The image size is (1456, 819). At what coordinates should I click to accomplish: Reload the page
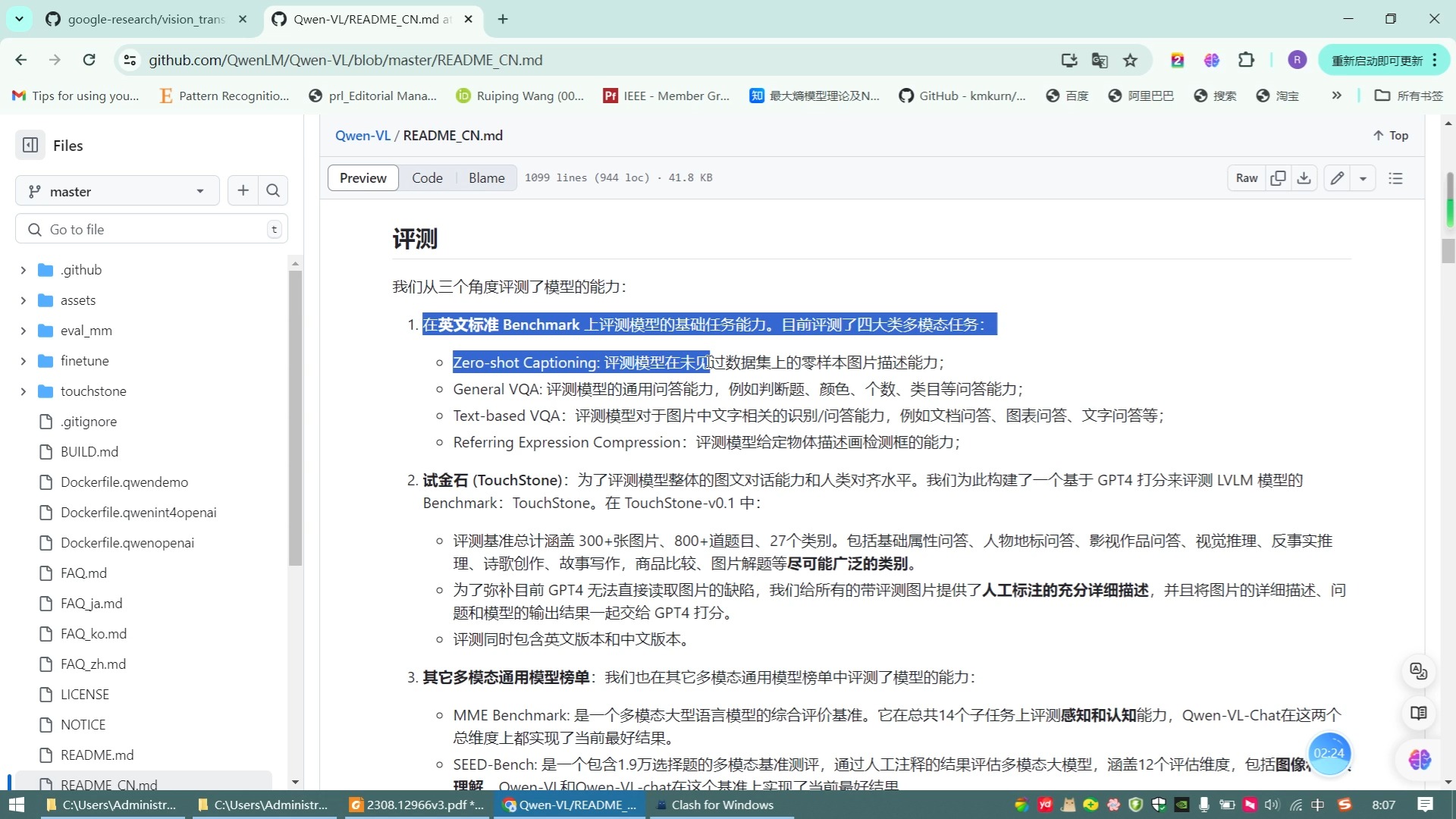point(89,60)
